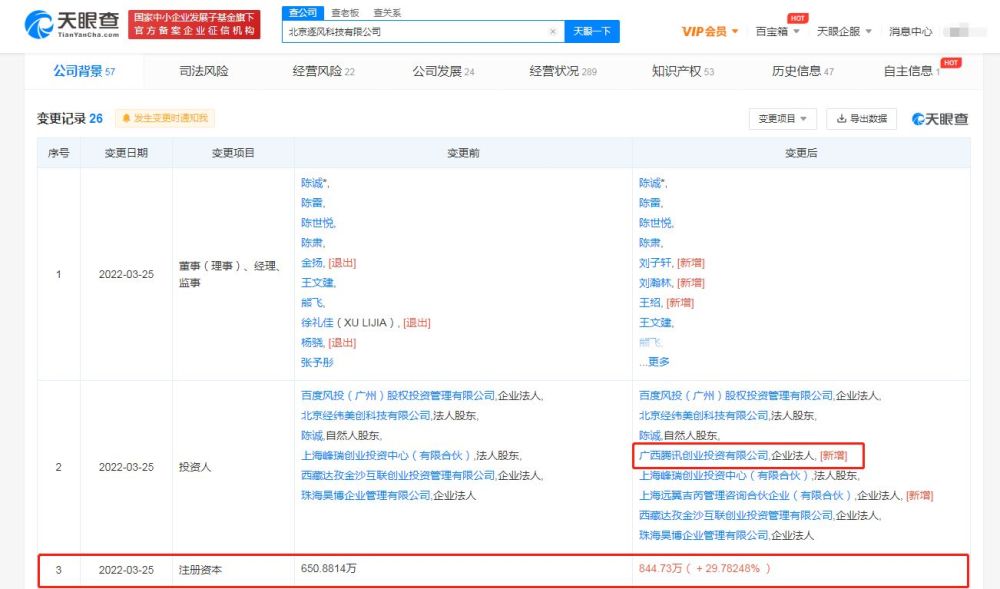Click the 变更日期 column header
Image resolution: width=1000 pixels, height=589 pixels.
pyautogui.click(x=126, y=153)
